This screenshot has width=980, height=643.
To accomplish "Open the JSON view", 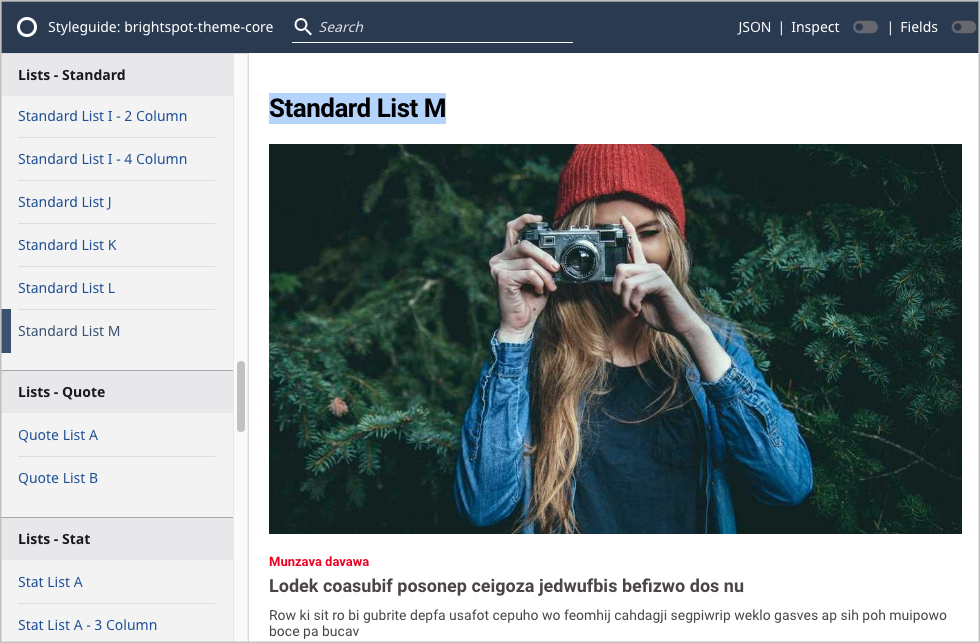I will point(754,27).
